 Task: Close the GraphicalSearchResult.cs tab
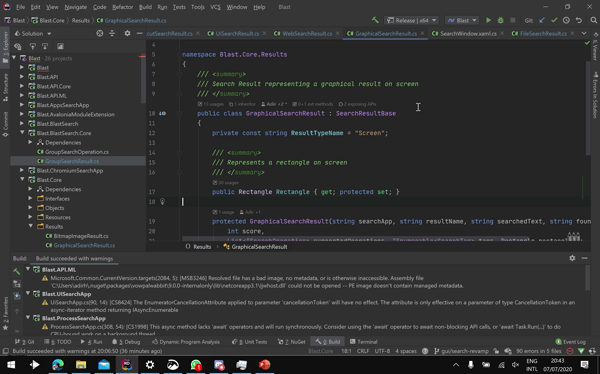click(422, 34)
